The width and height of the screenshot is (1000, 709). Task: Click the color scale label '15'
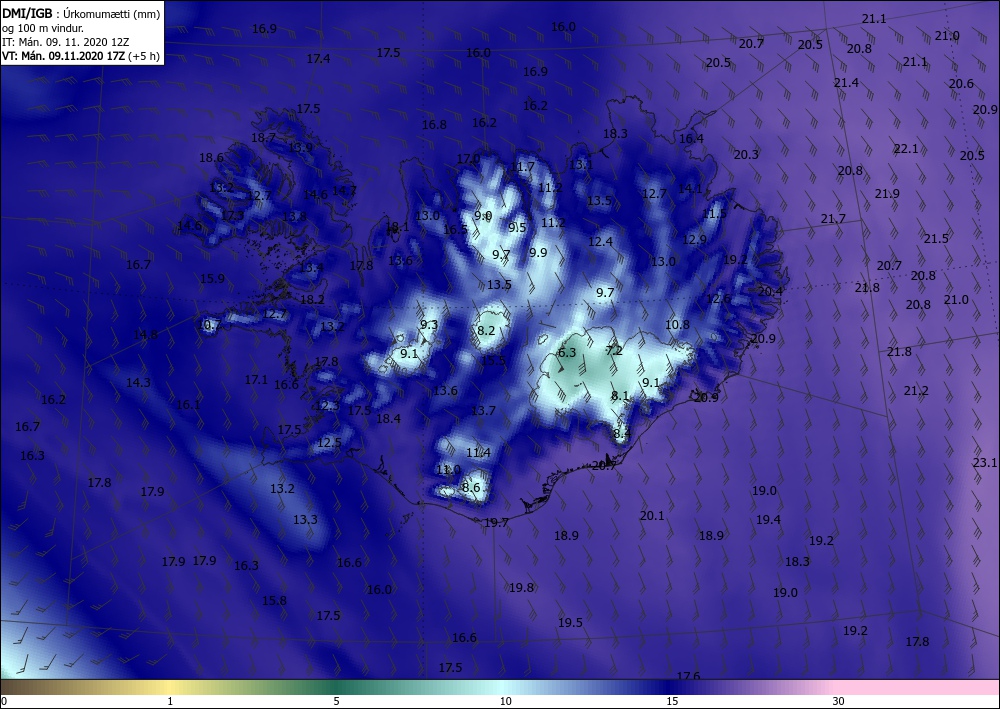(x=672, y=701)
